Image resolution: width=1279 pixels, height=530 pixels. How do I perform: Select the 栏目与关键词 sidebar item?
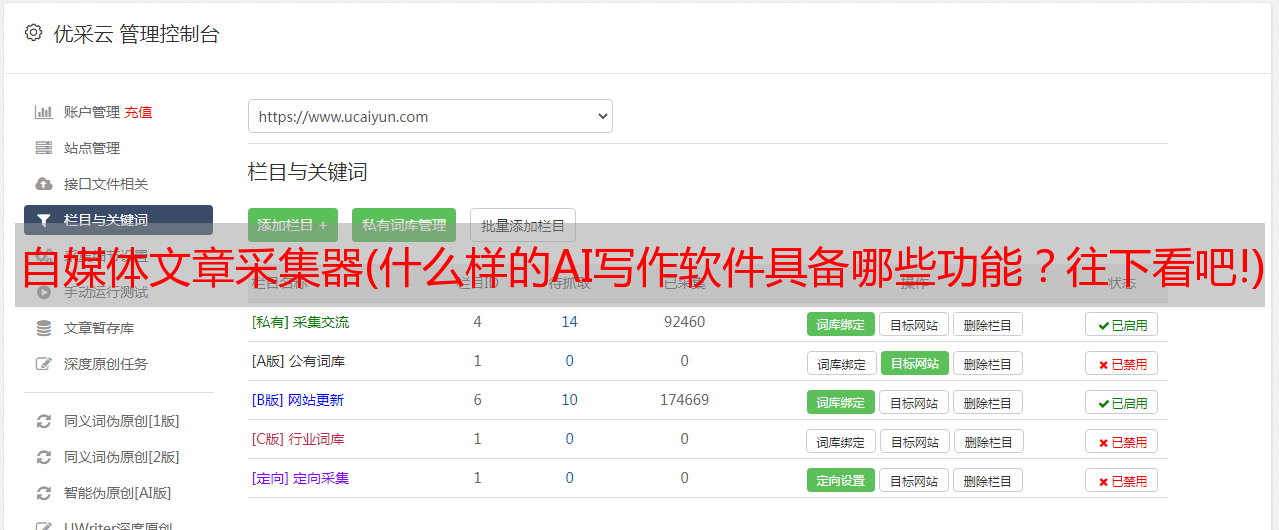(118, 220)
